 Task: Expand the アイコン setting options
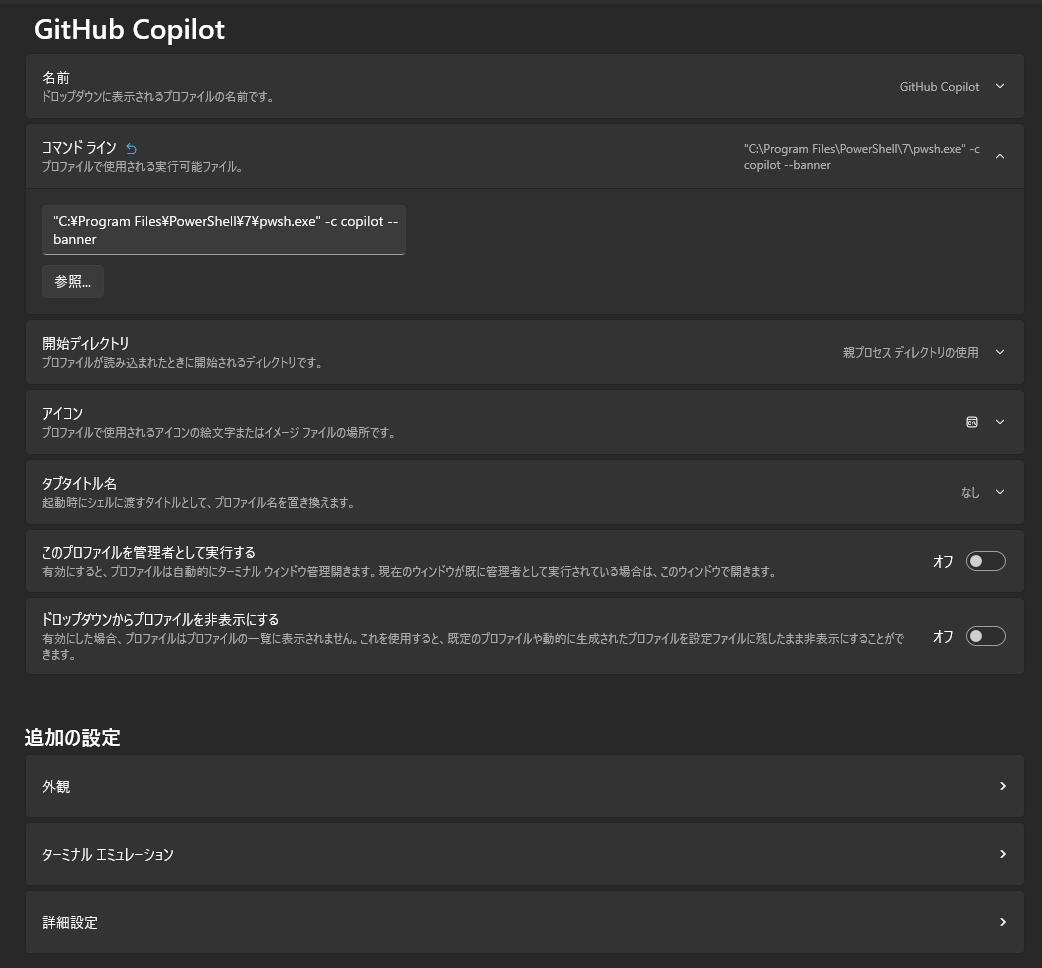coord(999,421)
